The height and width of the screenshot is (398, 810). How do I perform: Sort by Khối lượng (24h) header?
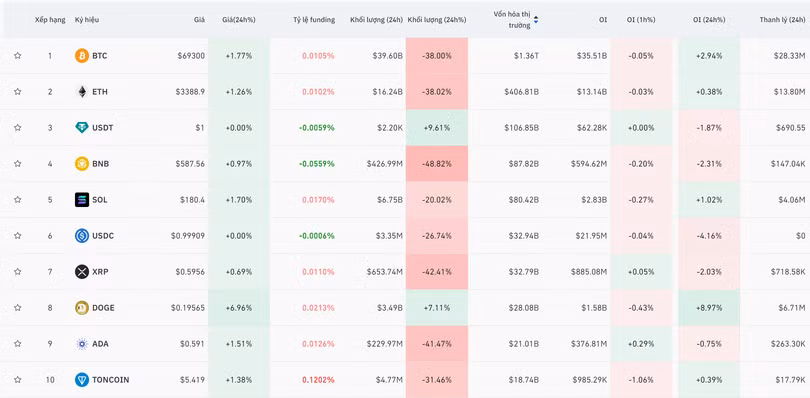377,20
